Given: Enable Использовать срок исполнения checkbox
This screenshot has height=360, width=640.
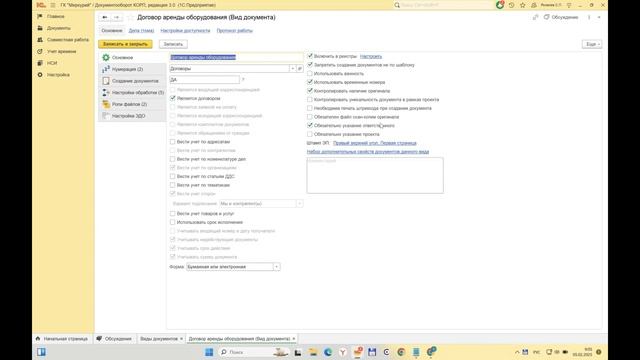Looking at the screenshot, I should [x=173, y=222].
